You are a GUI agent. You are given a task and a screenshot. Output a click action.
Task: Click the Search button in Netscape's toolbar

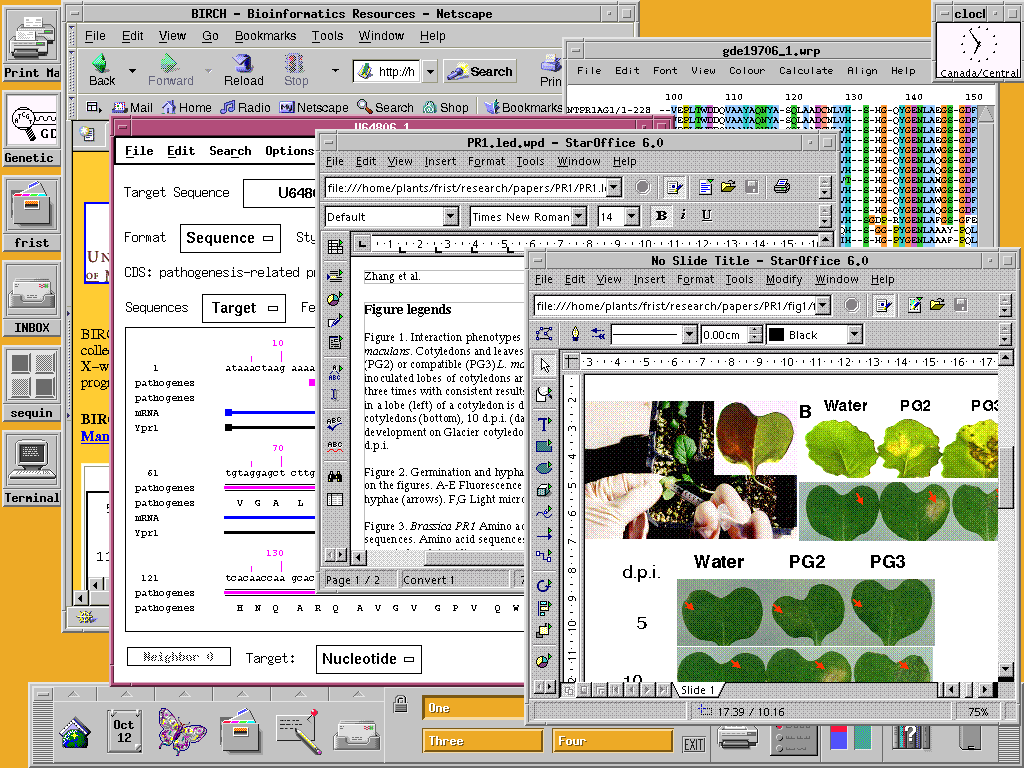[x=480, y=71]
